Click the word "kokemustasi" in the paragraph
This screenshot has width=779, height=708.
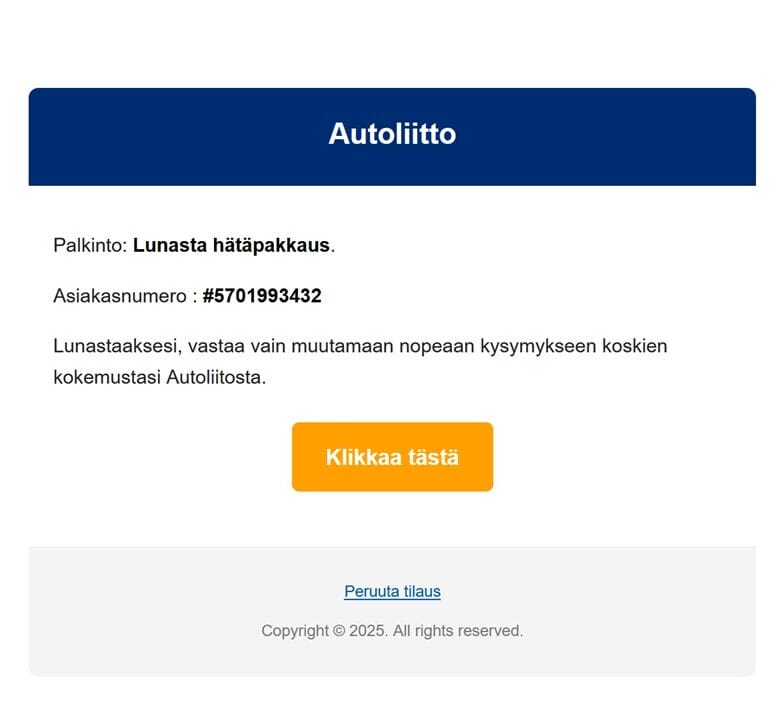click(107, 379)
